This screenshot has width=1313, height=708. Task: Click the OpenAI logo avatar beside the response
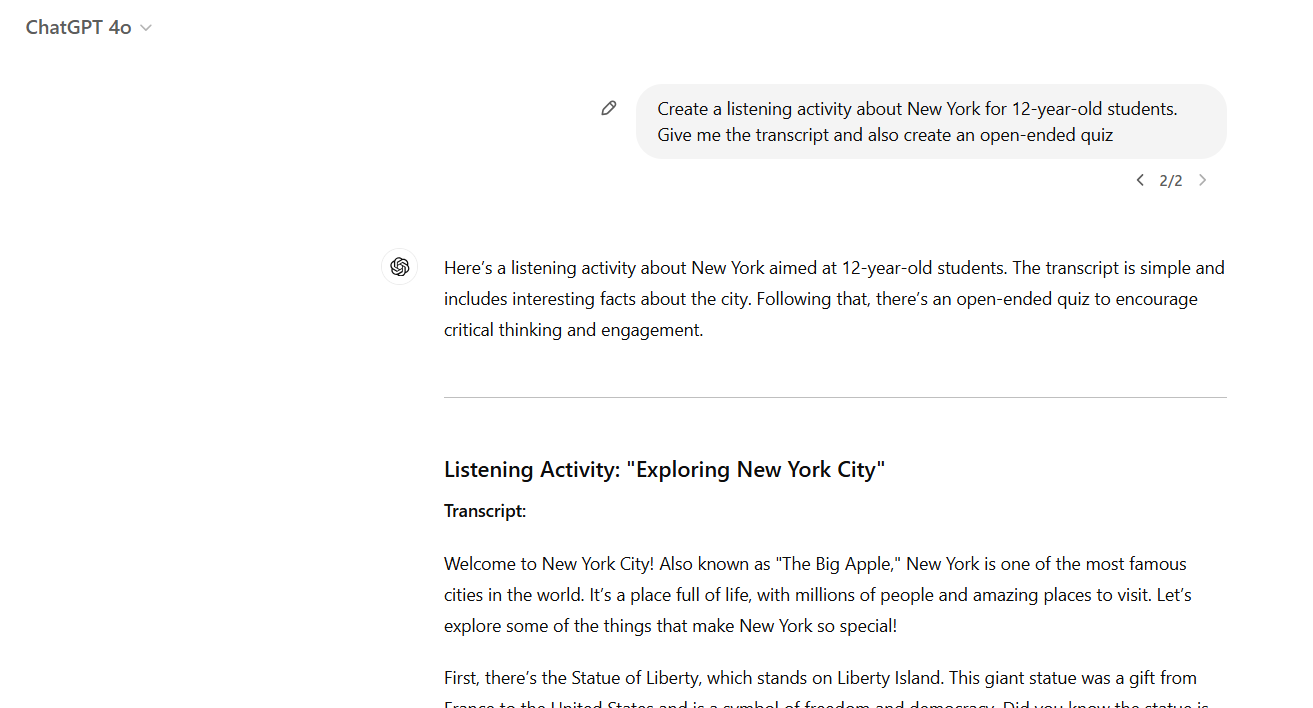tap(399, 267)
